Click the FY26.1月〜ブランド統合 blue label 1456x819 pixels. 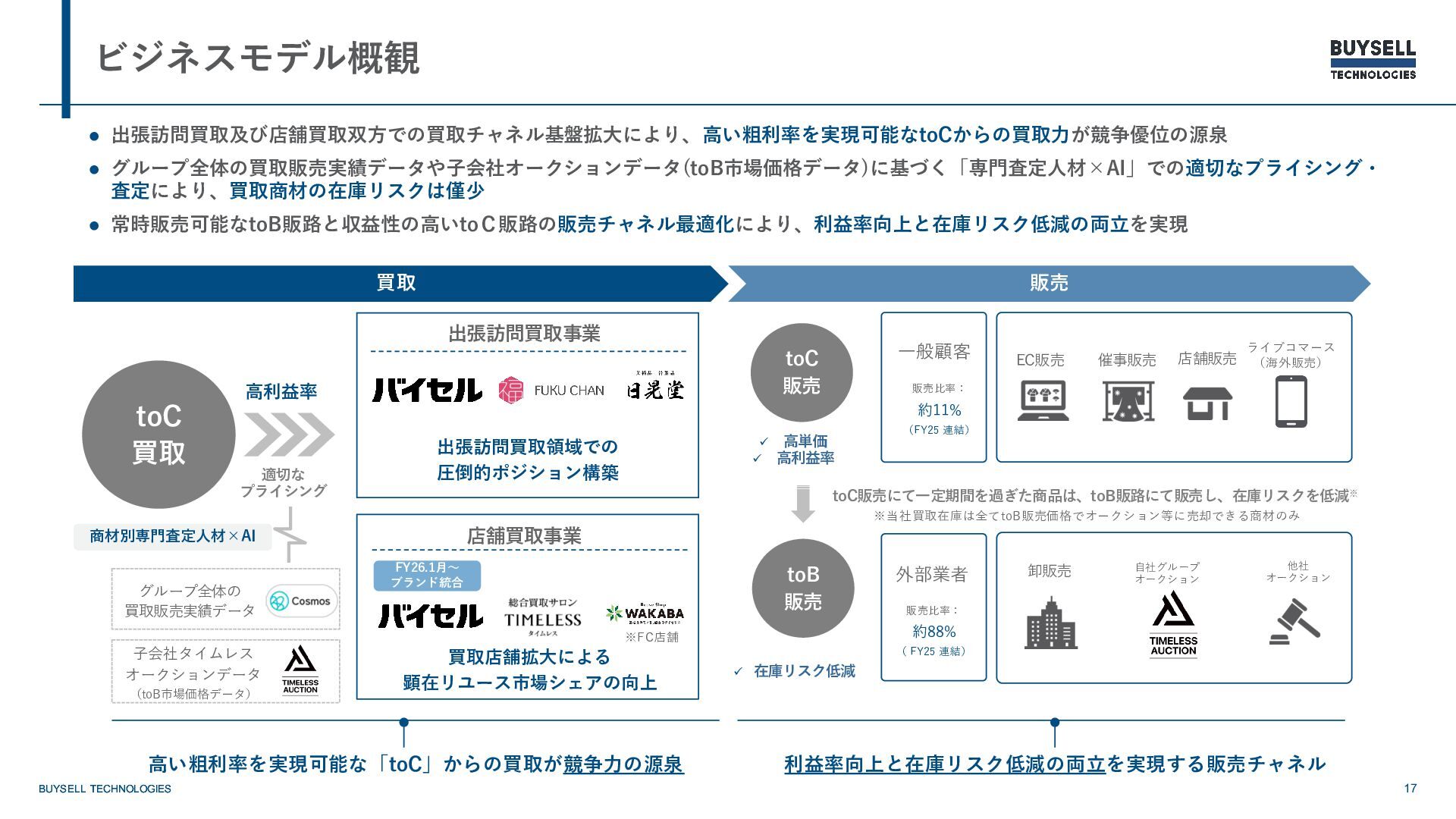pos(426,576)
